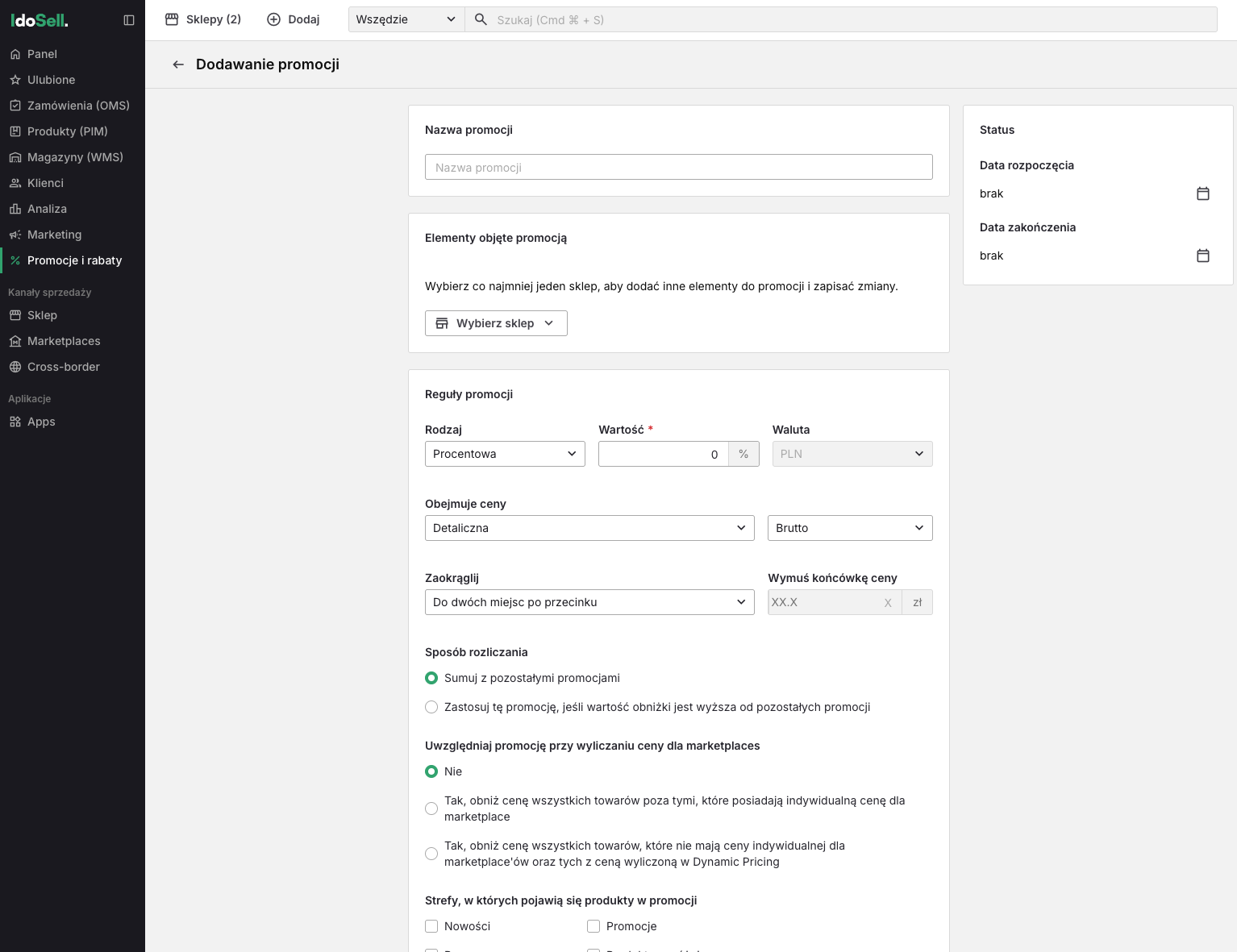The width and height of the screenshot is (1237, 952).
Task: Go back using the arrow icon
Action: [x=178, y=64]
